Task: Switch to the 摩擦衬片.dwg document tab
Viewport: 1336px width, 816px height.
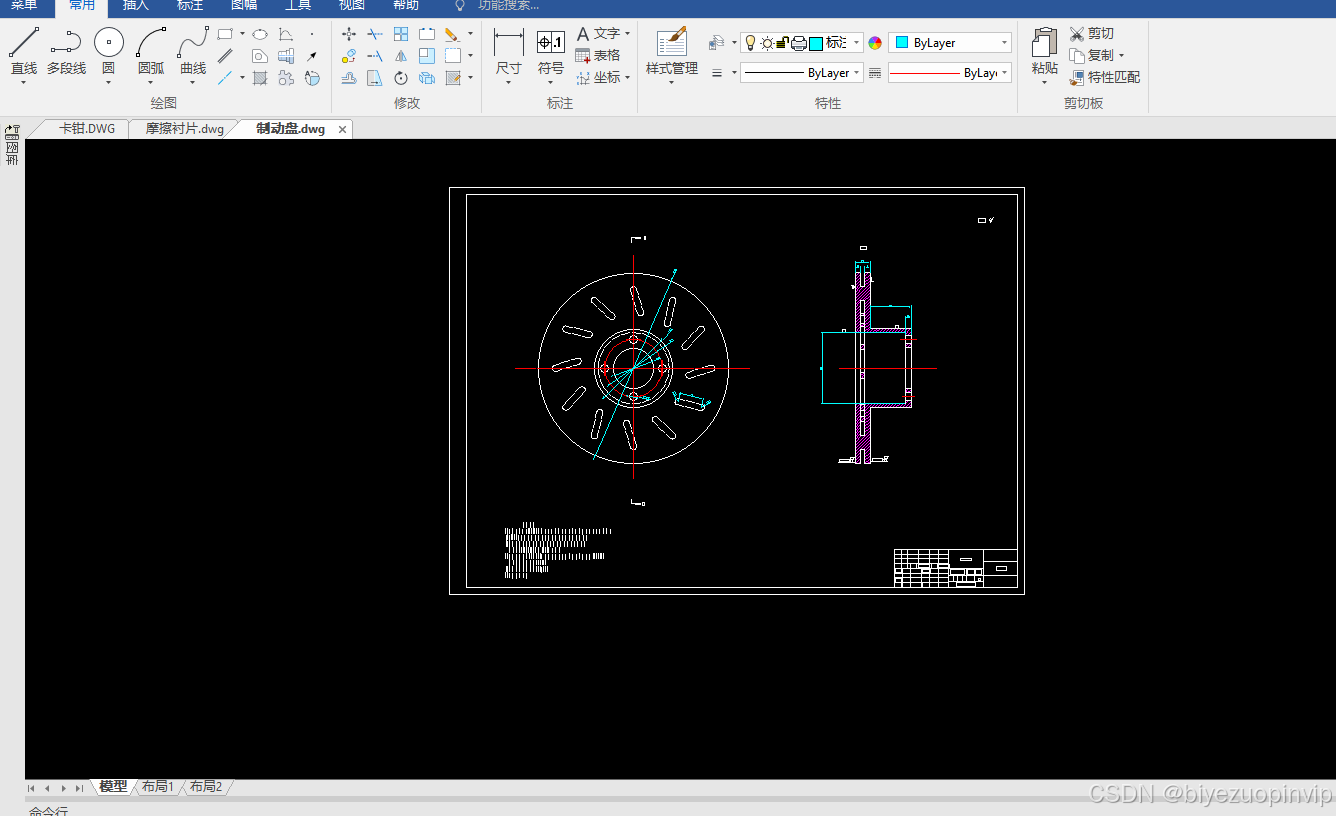Action: pyautogui.click(x=185, y=129)
